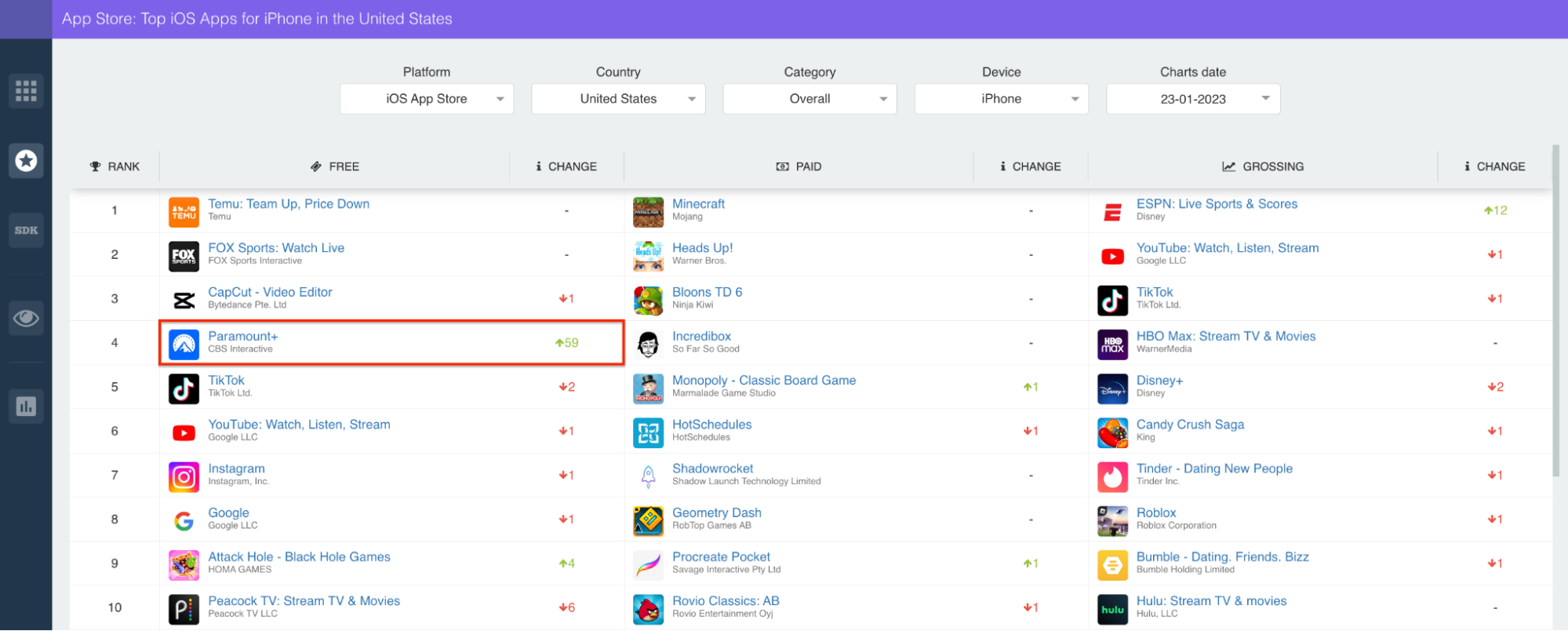Open the Category dropdown showing Overall
Screen dimensions: 1568x631
pos(809,99)
